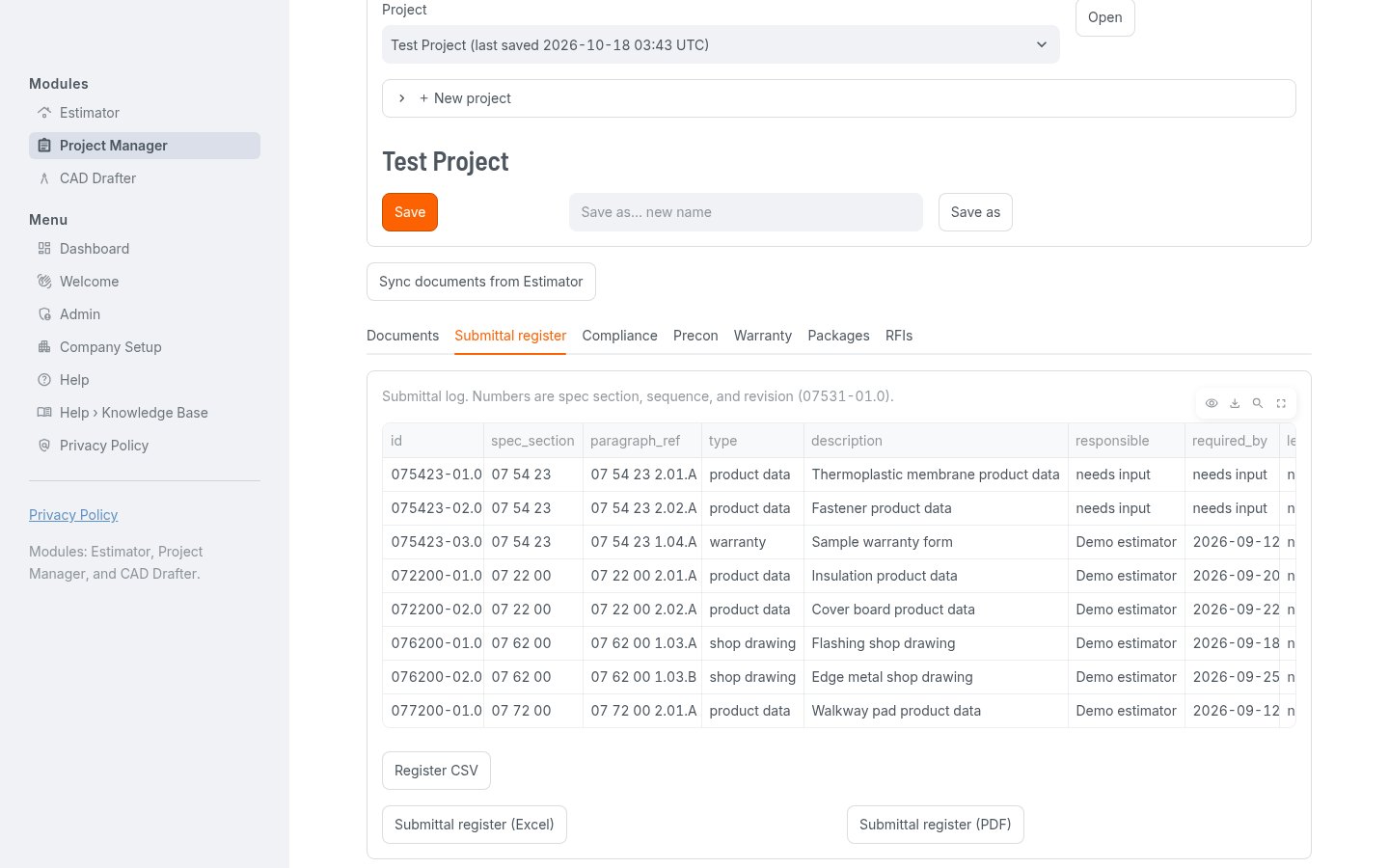Go to Dashboard menu item
This screenshot has width=1389, height=868.
(145, 249)
